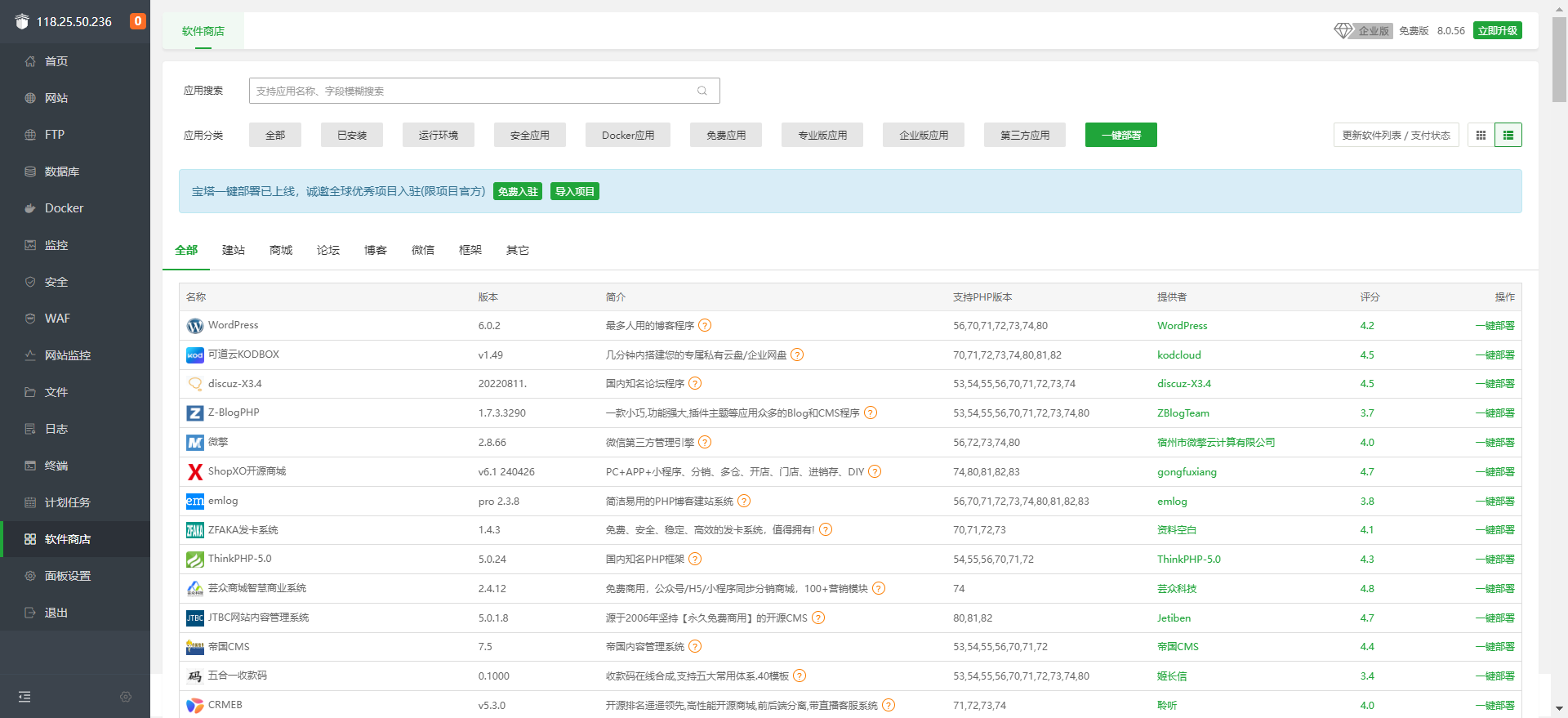Click 立即升级 upgrade button
Image resolution: width=1568 pixels, height=718 pixels.
point(1498,30)
